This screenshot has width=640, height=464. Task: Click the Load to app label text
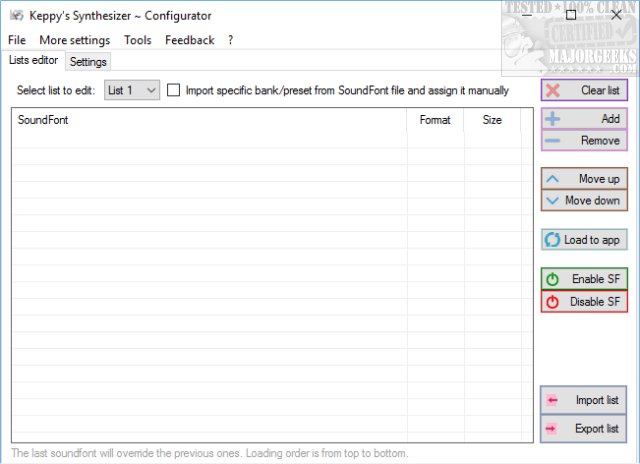(x=592, y=240)
